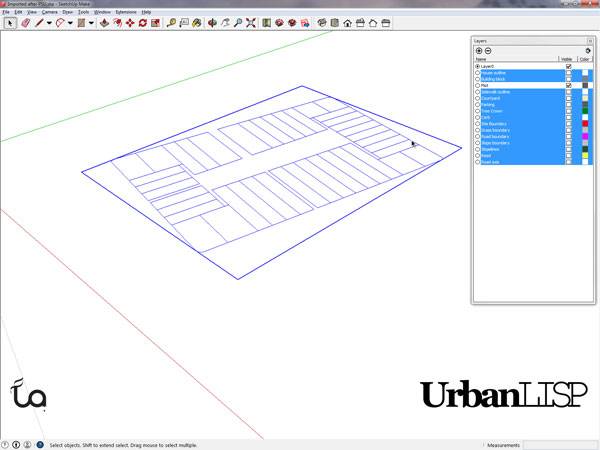Pick the Eraser tool
Image resolution: width=600 pixels, height=450 pixels.
25,22
